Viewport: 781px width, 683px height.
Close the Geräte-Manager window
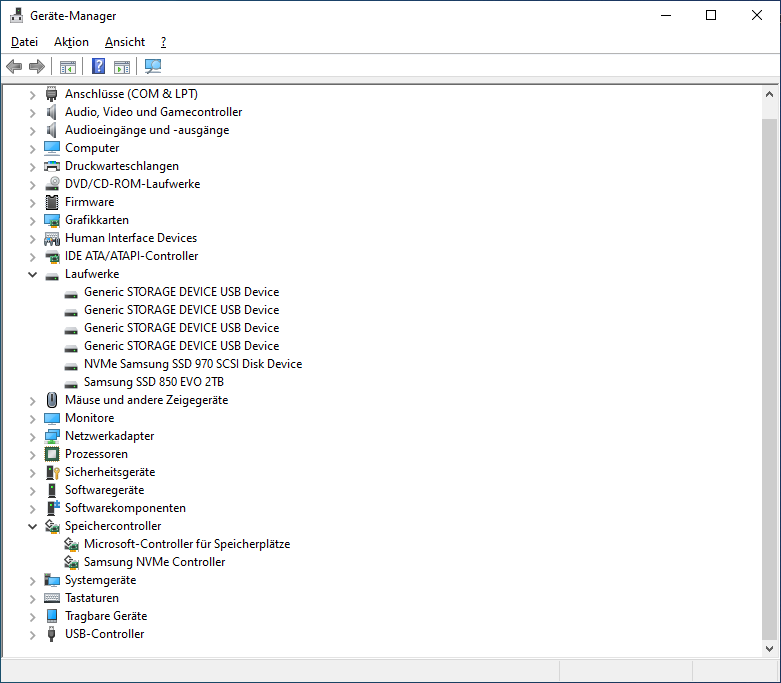(757, 15)
